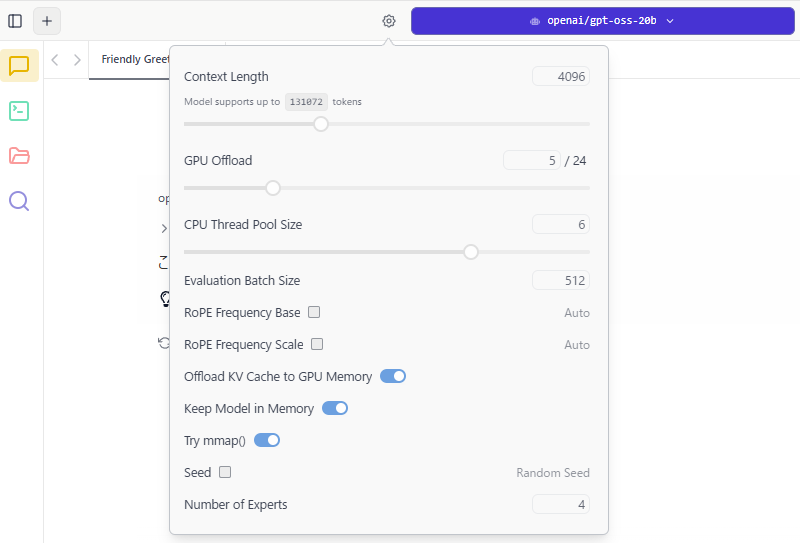Open the purple Discover search icon
This screenshot has height=543, width=800.
click(19, 201)
